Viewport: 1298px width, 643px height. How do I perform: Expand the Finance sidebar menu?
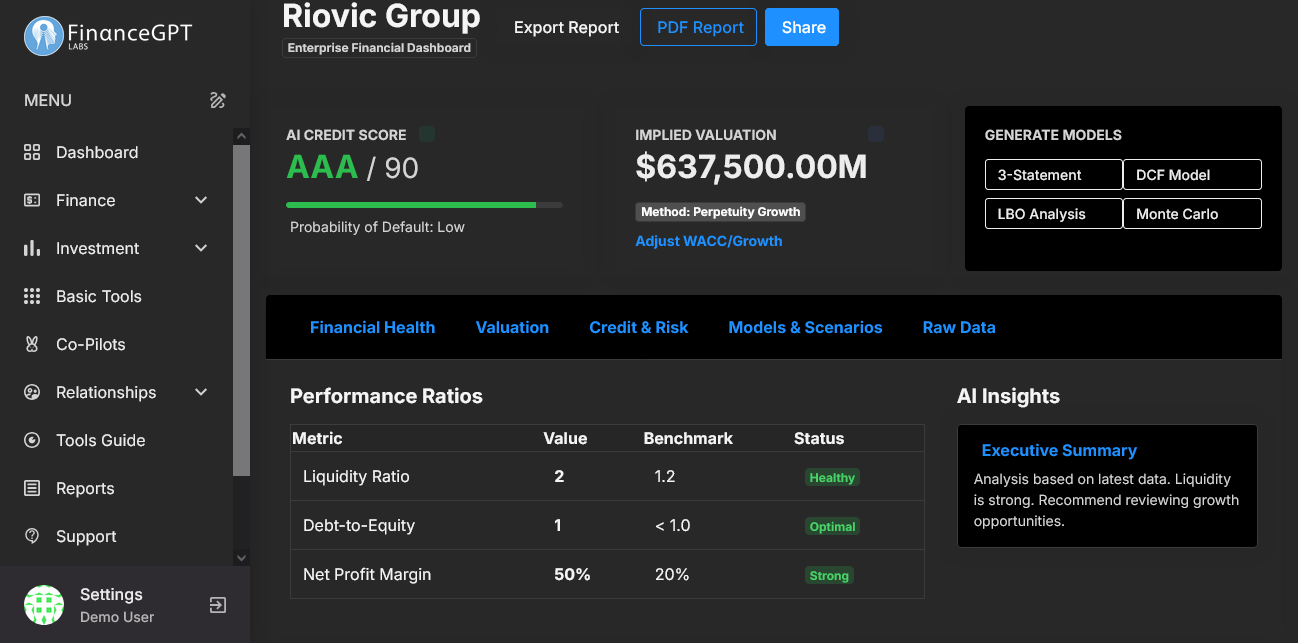(x=200, y=200)
